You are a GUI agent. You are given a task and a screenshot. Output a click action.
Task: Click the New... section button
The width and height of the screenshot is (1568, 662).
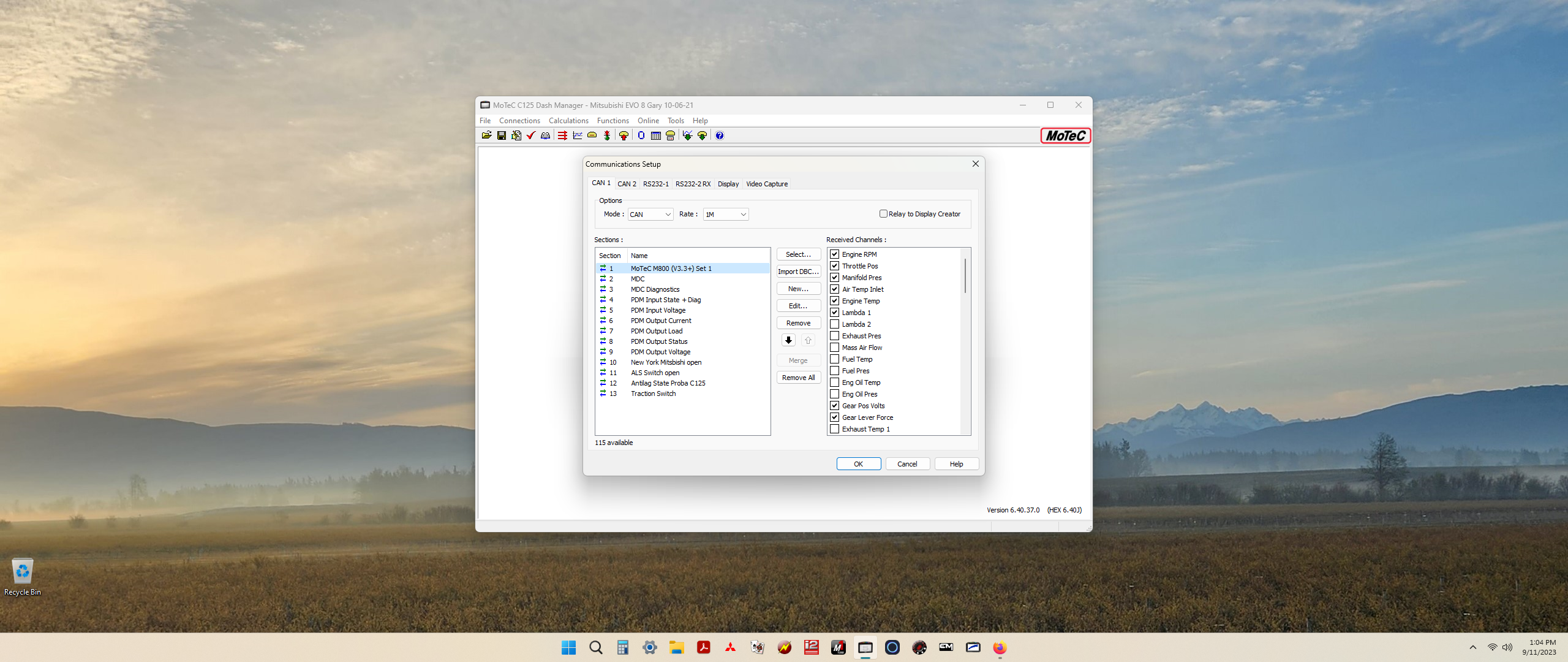799,289
